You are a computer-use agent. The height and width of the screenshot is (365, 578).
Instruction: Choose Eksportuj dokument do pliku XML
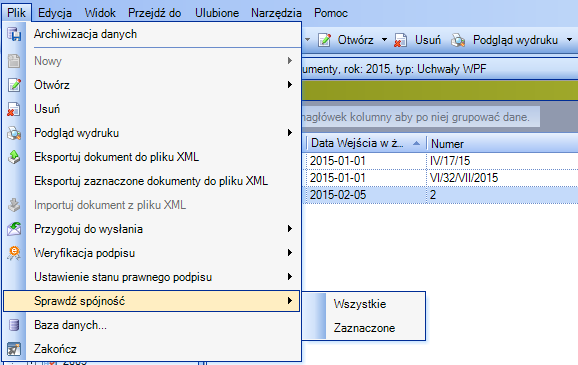(x=152, y=157)
